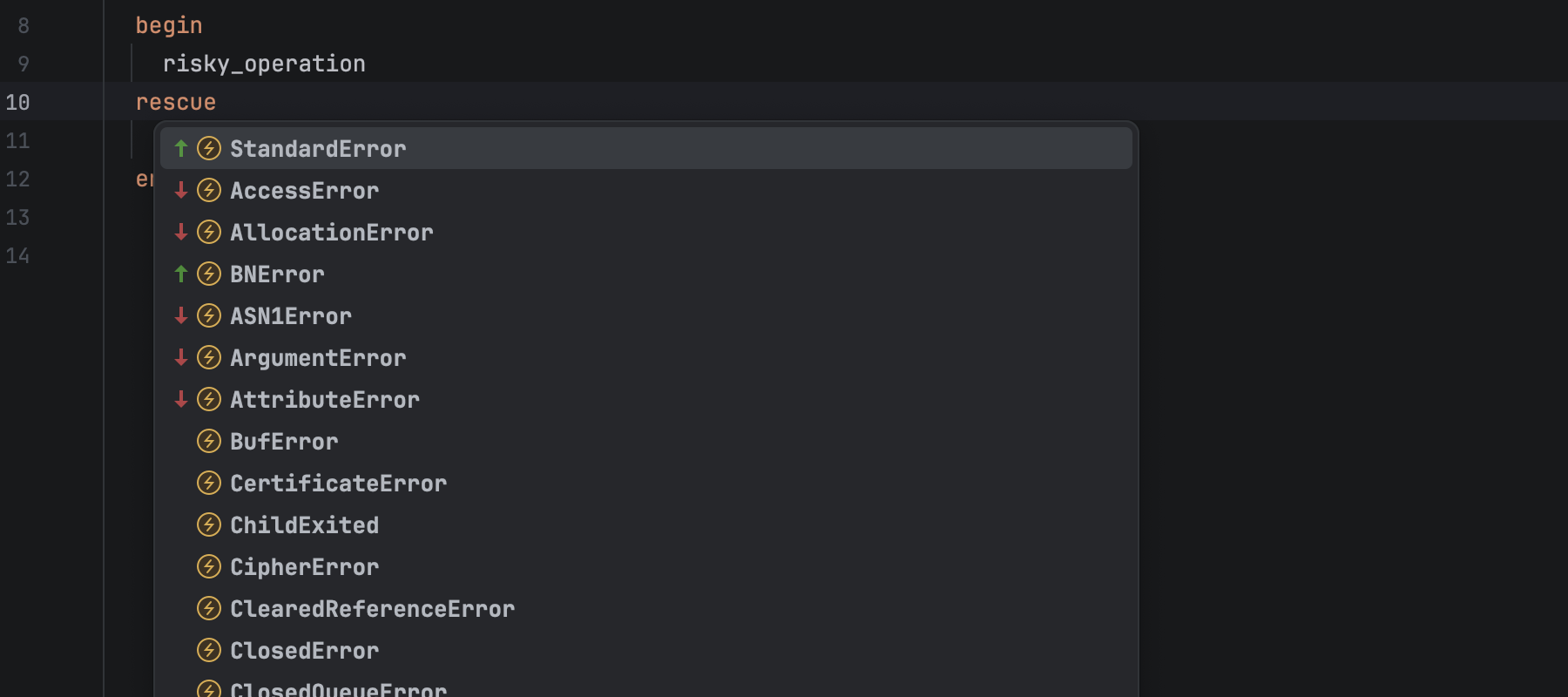Click line number 8 in the gutter
Viewport: 1568px width, 697px height.
pyautogui.click(x=24, y=26)
